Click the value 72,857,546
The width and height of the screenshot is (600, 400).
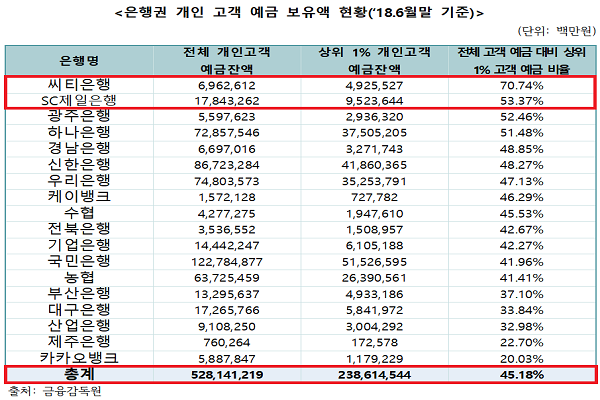point(227,133)
